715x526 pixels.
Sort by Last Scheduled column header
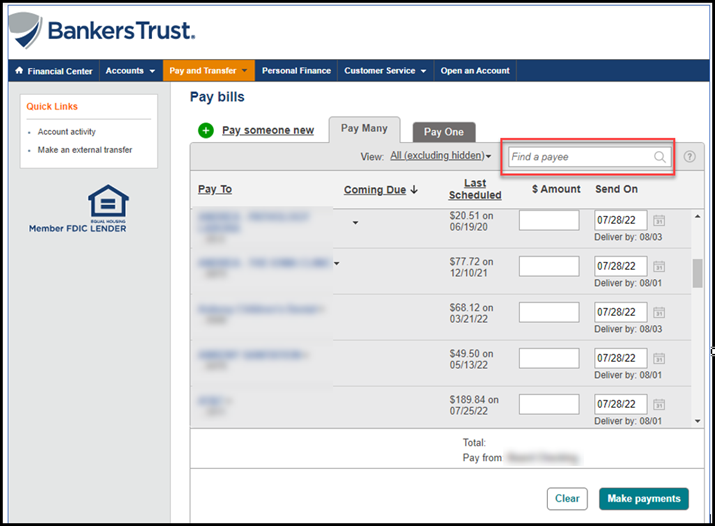pos(475,189)
